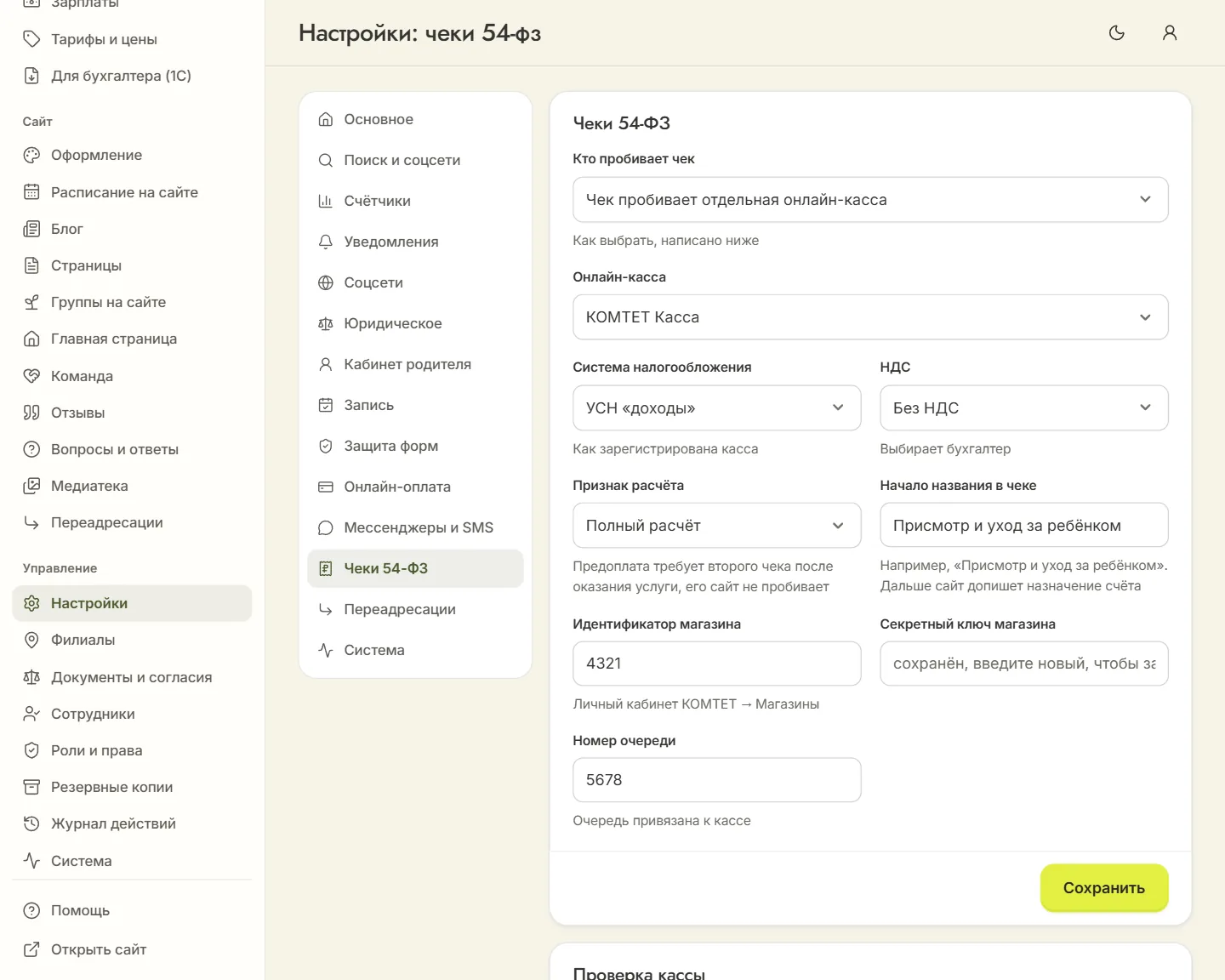1225x980 pixels.
Task: Expand the Онлайн-касса dropdown showing КОМТЕТ Касса
Action: (870, 317)
